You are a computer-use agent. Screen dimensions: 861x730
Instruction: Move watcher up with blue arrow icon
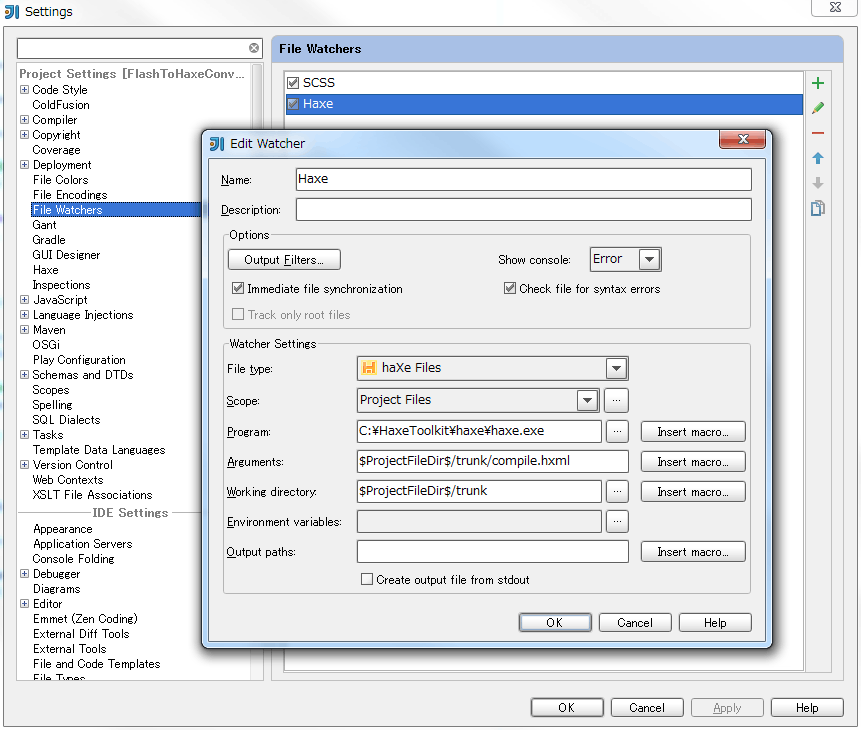tap(818, 158)
